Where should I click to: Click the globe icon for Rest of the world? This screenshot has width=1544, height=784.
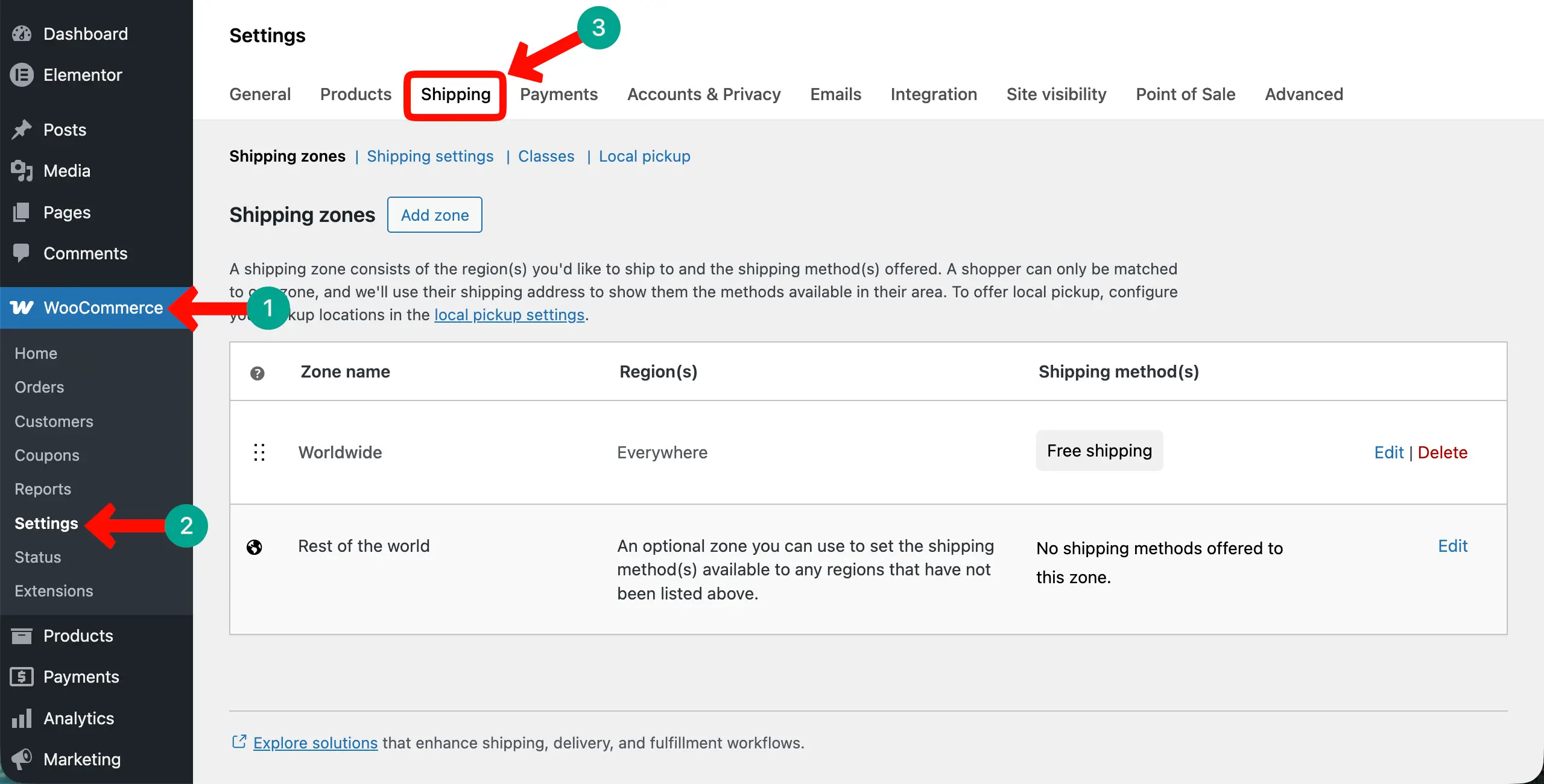coord(255,547)
